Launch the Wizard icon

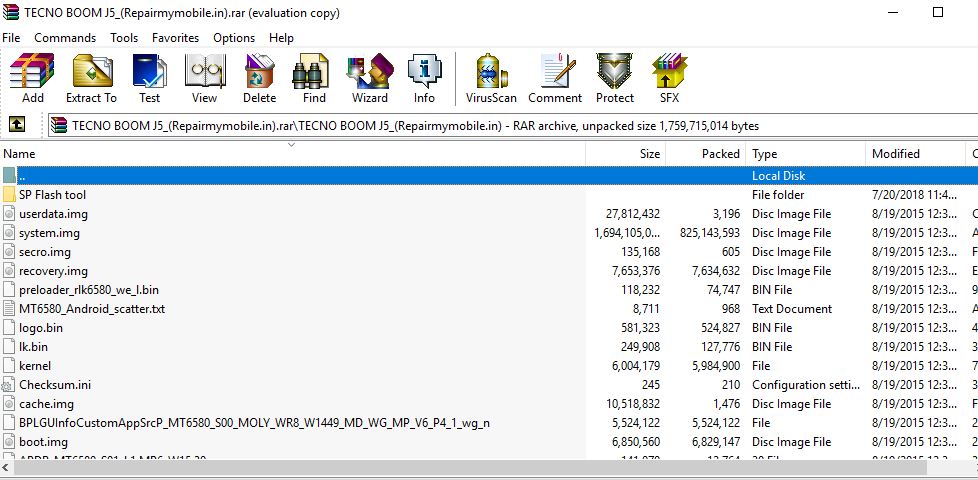point(370,79)
